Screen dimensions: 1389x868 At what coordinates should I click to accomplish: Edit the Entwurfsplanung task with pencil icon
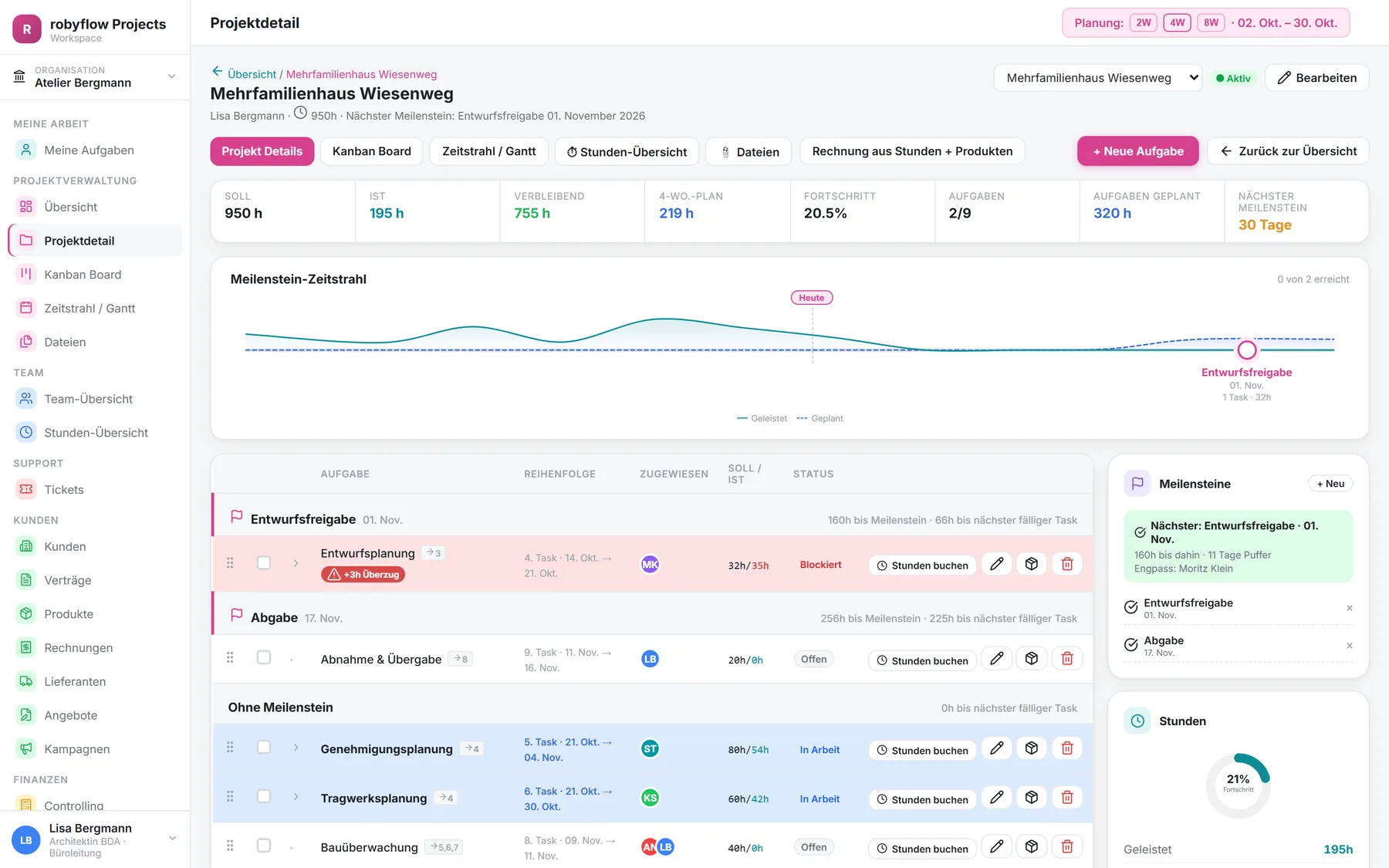pyautogui.click(x=996, y=564)
